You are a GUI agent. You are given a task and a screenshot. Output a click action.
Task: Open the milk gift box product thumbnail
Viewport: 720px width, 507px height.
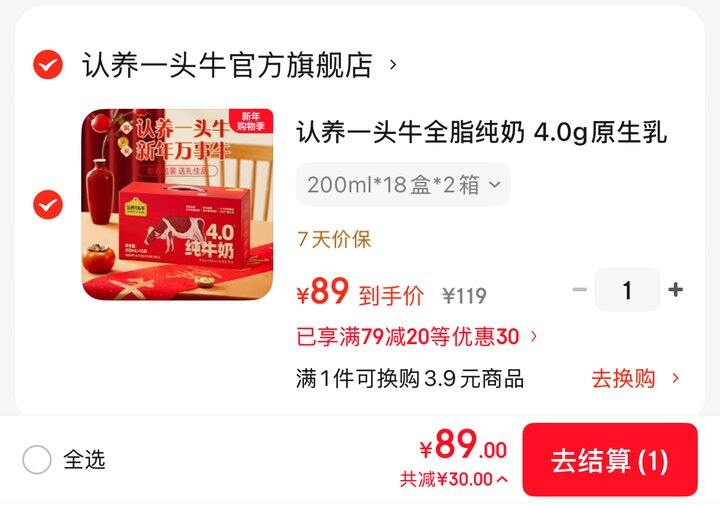coord(177,204)
